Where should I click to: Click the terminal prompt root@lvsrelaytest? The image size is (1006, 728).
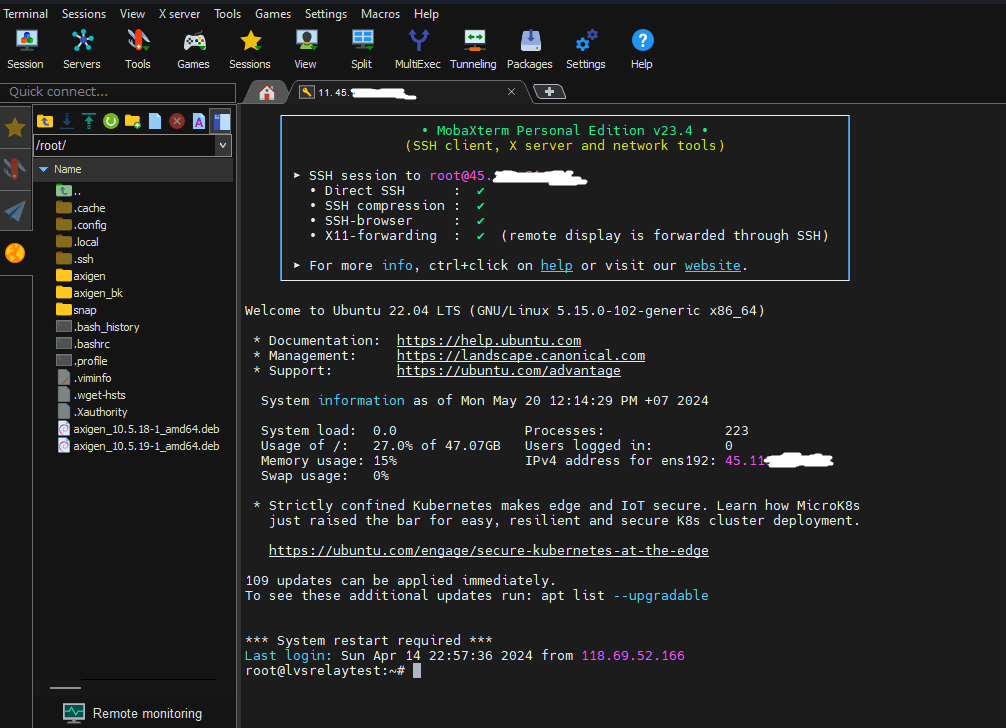pos(325,671)
